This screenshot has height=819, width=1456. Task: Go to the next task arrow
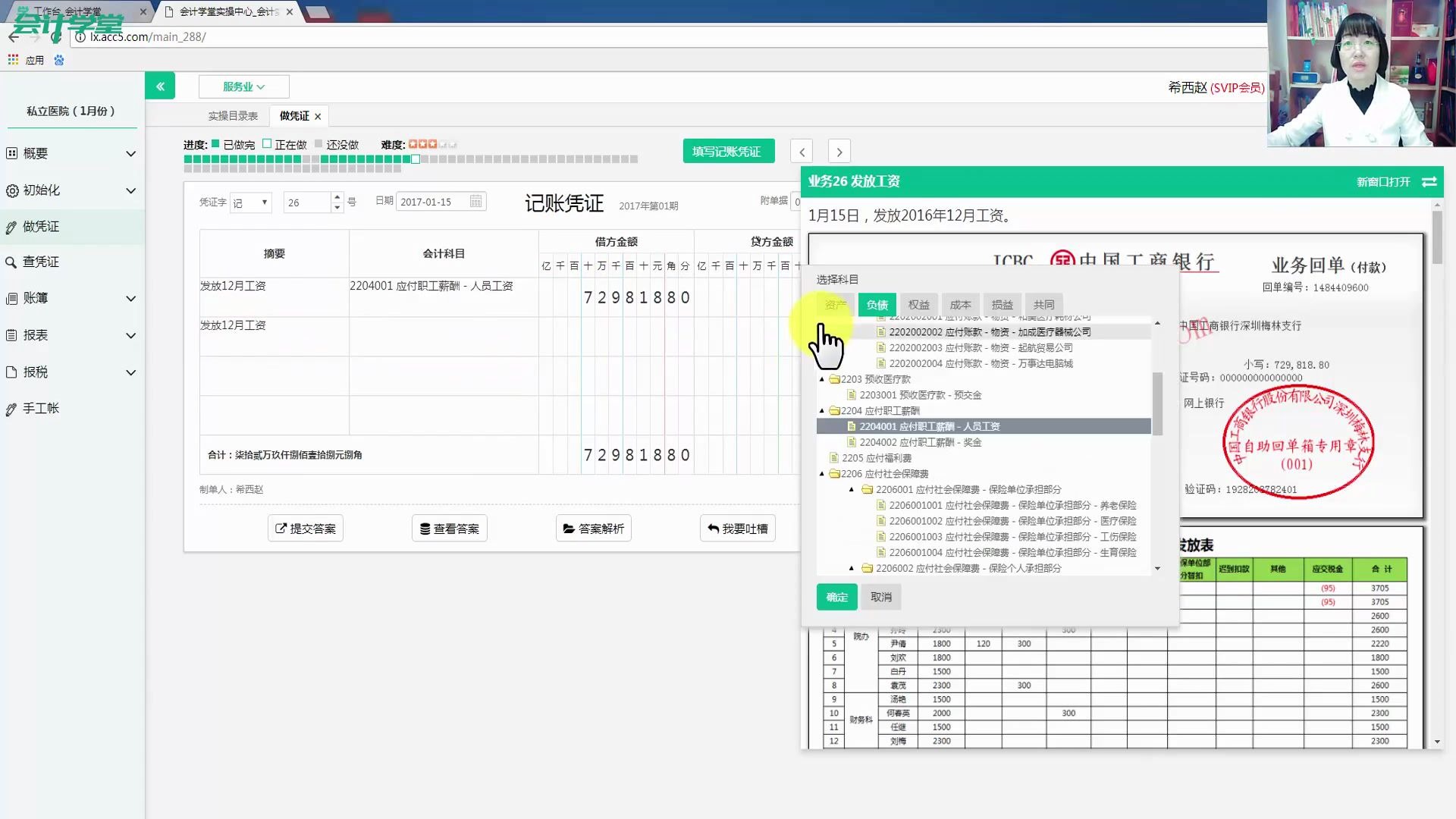click(x=839, y=152)
